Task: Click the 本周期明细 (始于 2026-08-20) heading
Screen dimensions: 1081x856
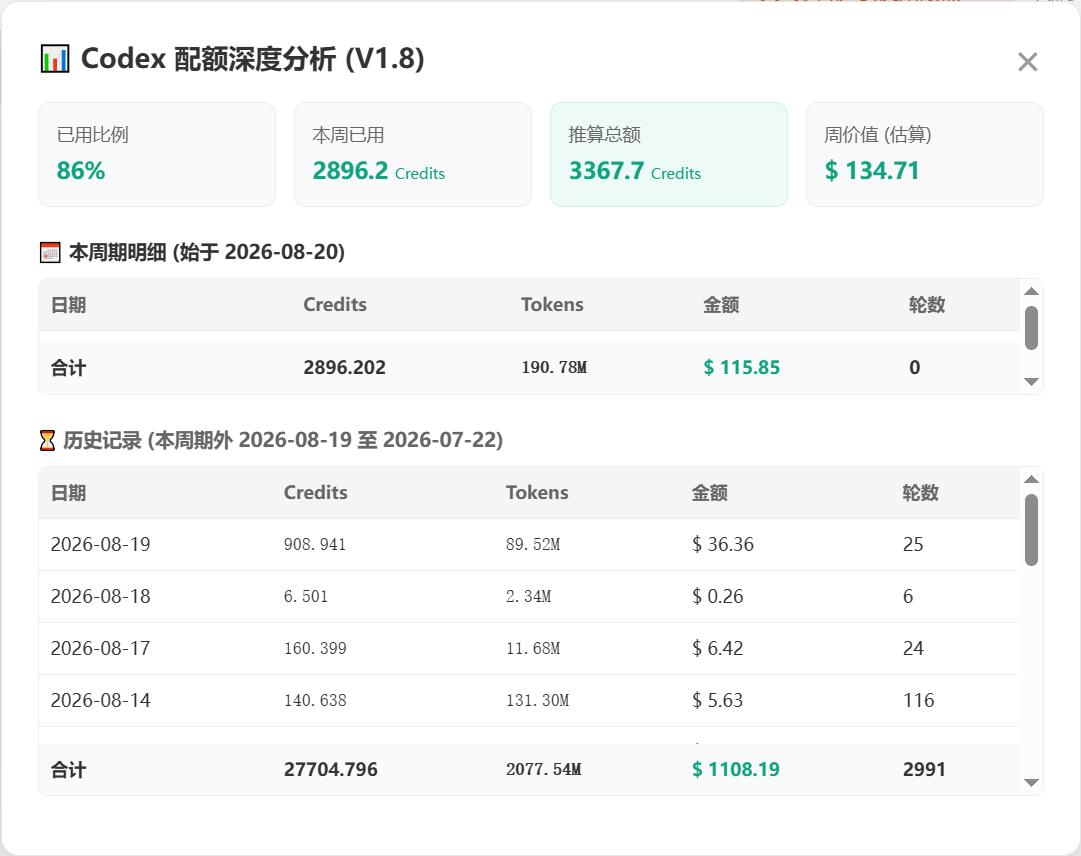Action: pos(207,252)
